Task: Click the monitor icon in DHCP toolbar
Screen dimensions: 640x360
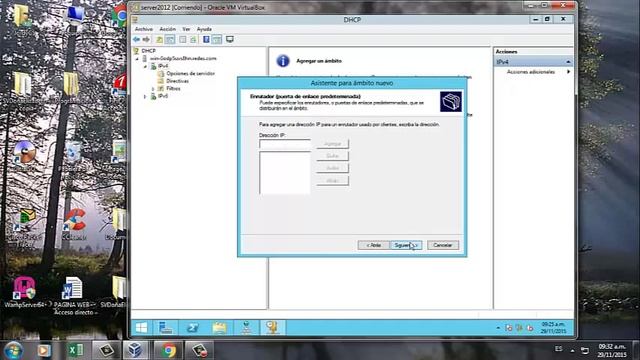Action: pyautogui.click(x=230, y=40)
